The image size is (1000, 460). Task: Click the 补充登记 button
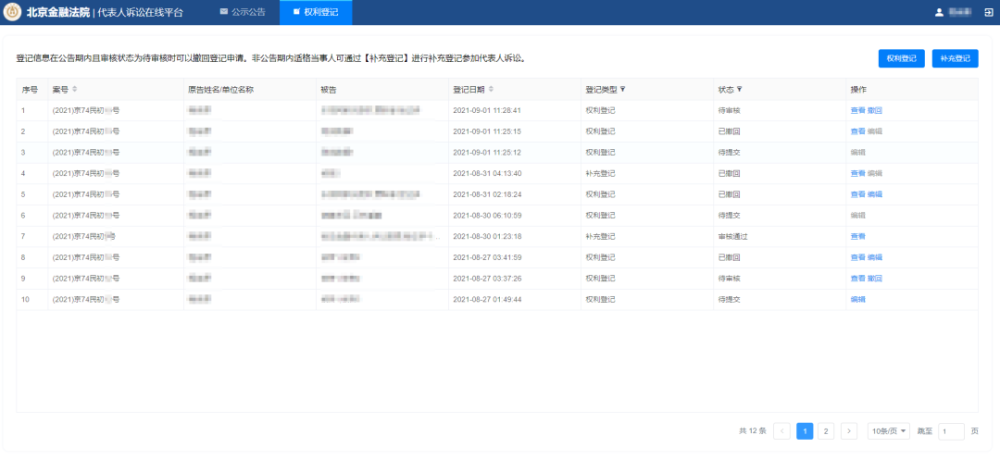click(955, 58)
